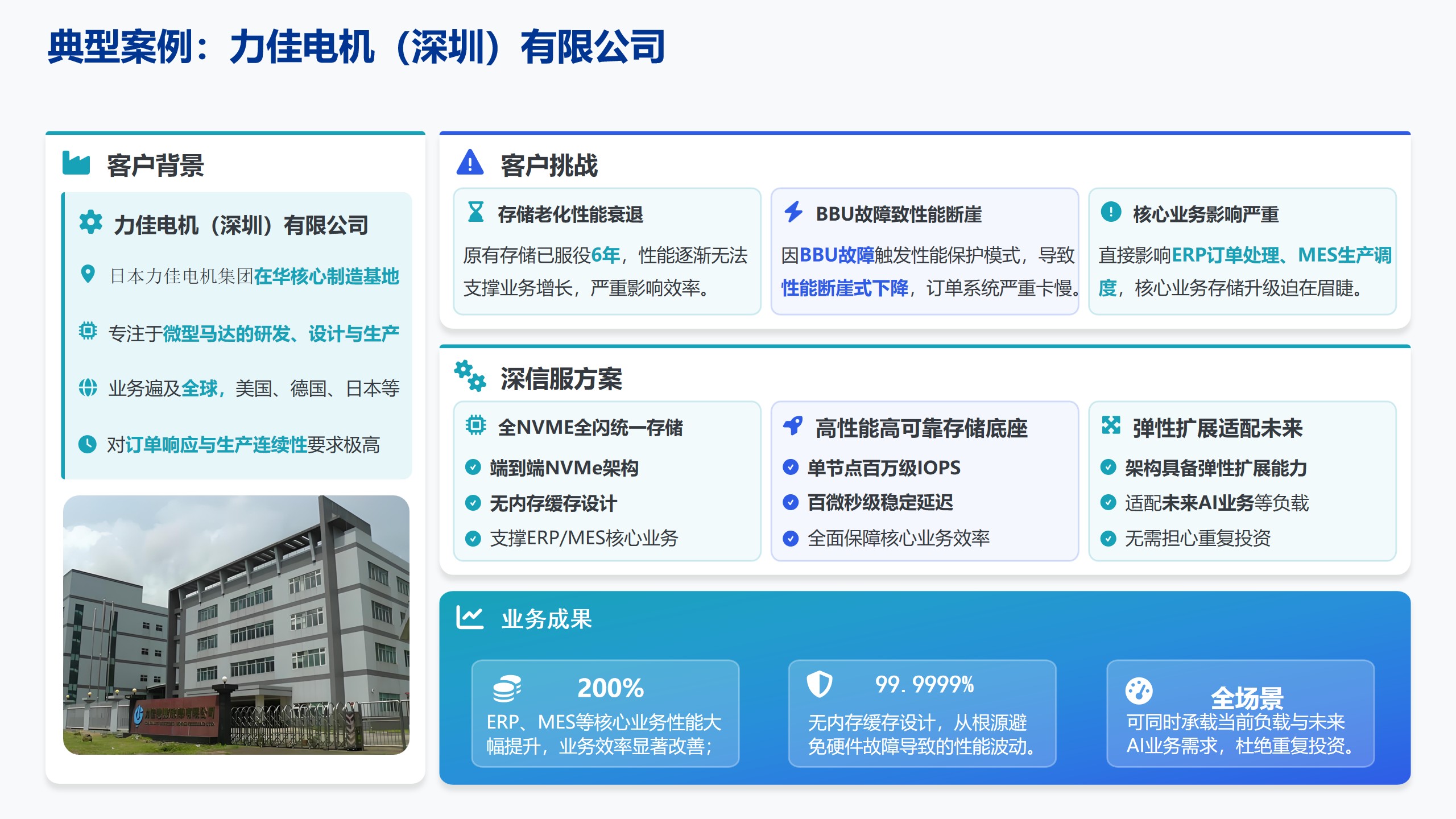Click the highlighted text ERP订单处理、MES生产调
1456x819 pixels.
point(1281,255)
